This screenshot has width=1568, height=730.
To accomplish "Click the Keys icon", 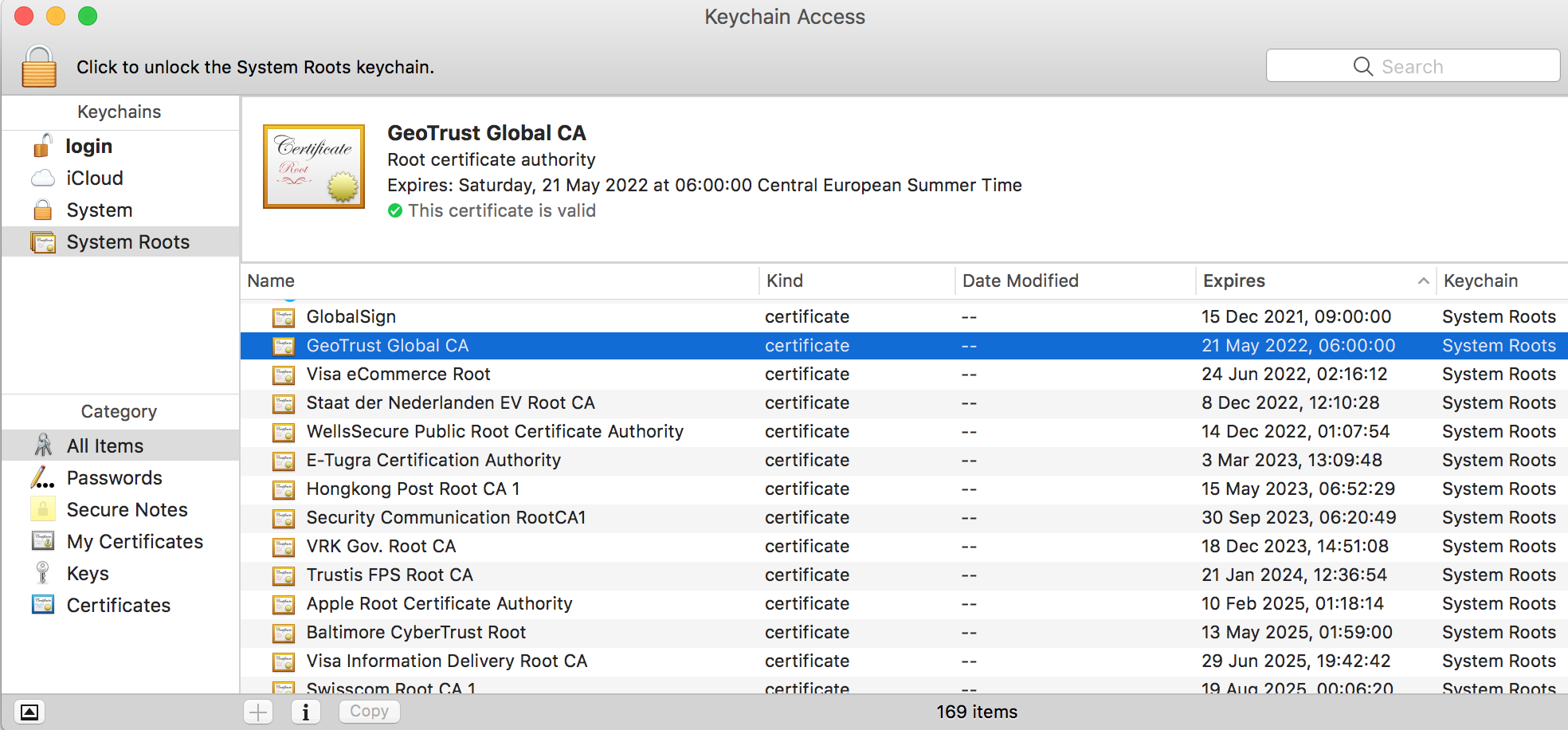I will click(43, 573).
